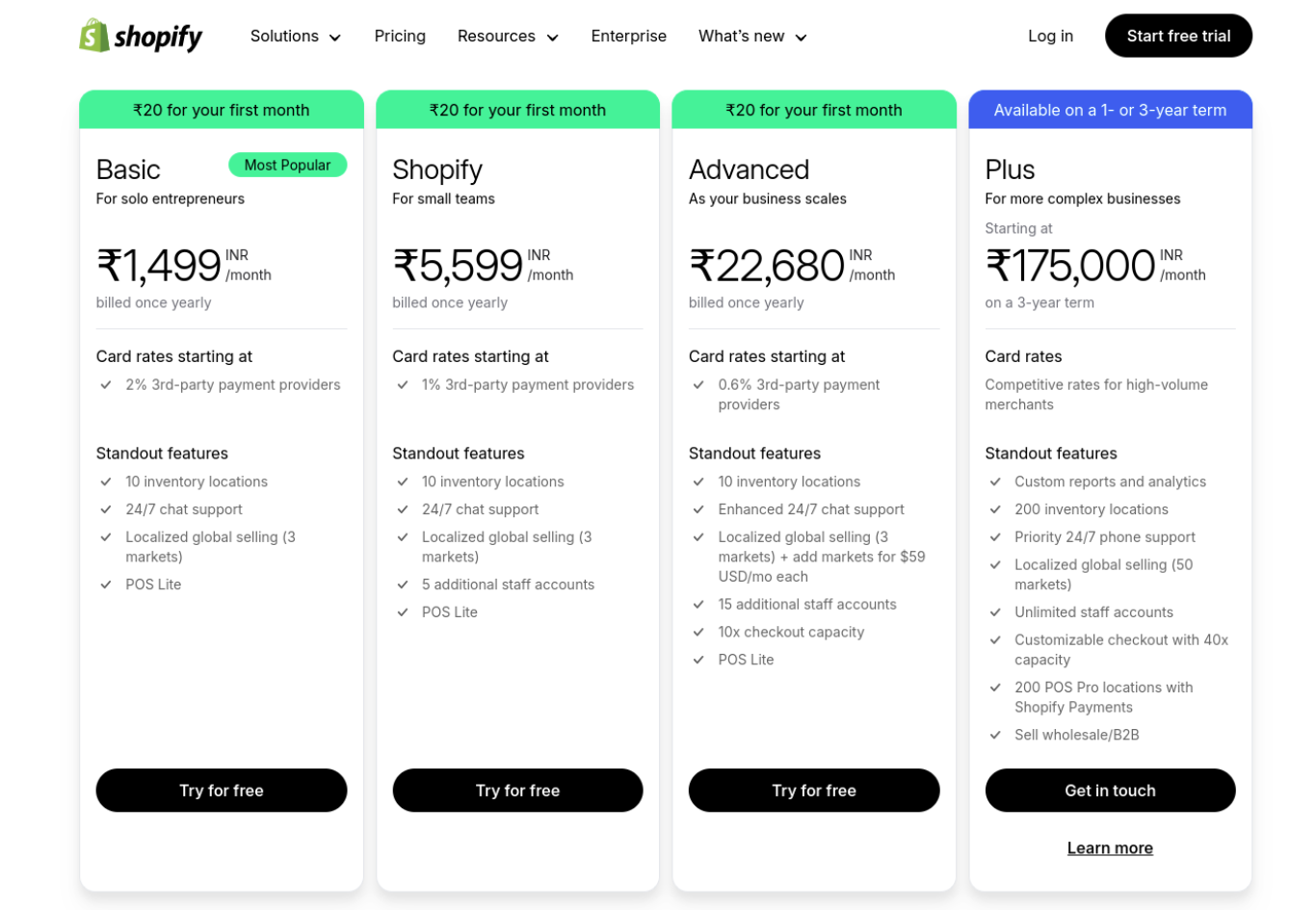Expand the Resources menu
The width and height of the screenshot is (1316, 910).
click(x=508, y=36)
